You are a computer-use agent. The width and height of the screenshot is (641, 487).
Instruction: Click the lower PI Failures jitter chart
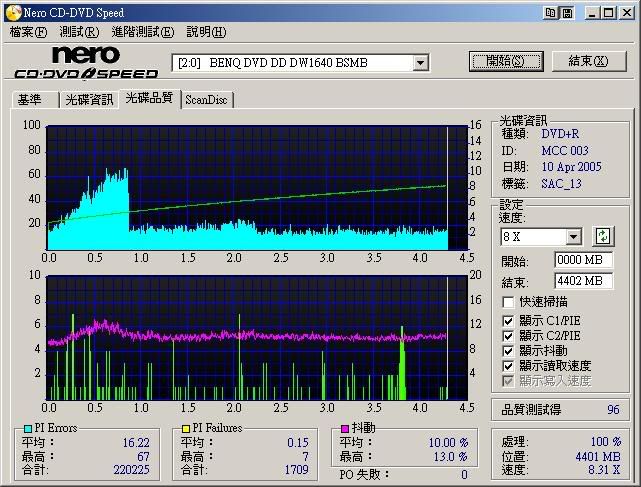pos(257,338)
